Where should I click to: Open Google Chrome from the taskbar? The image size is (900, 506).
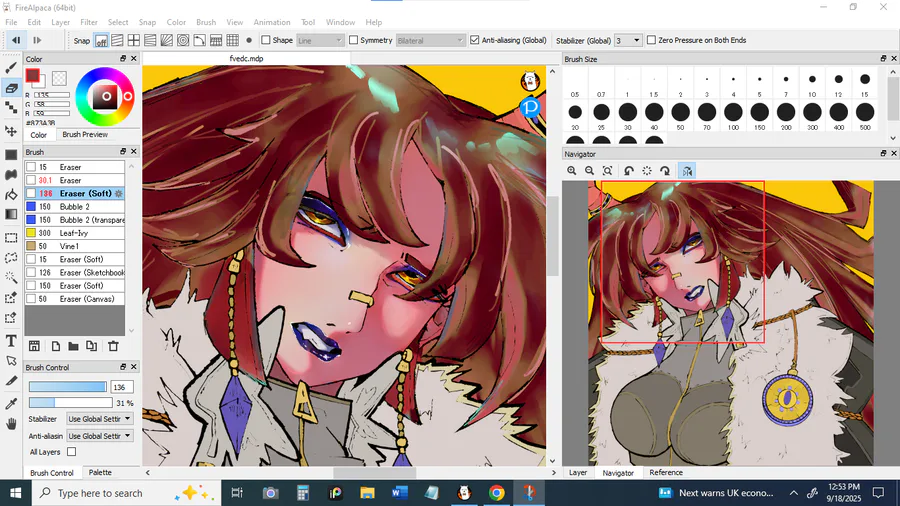[x=496, y=493]
